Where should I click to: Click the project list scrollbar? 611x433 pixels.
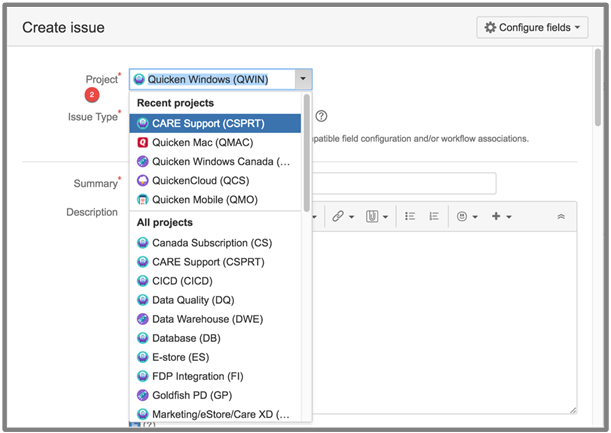[305, 160]
